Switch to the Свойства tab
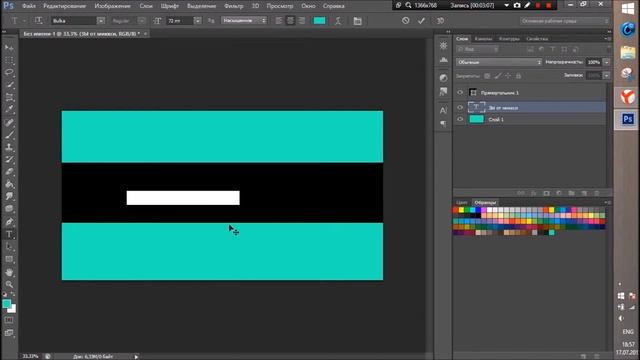The height and width of the screenshot is (360, 640). pos(537,39)
